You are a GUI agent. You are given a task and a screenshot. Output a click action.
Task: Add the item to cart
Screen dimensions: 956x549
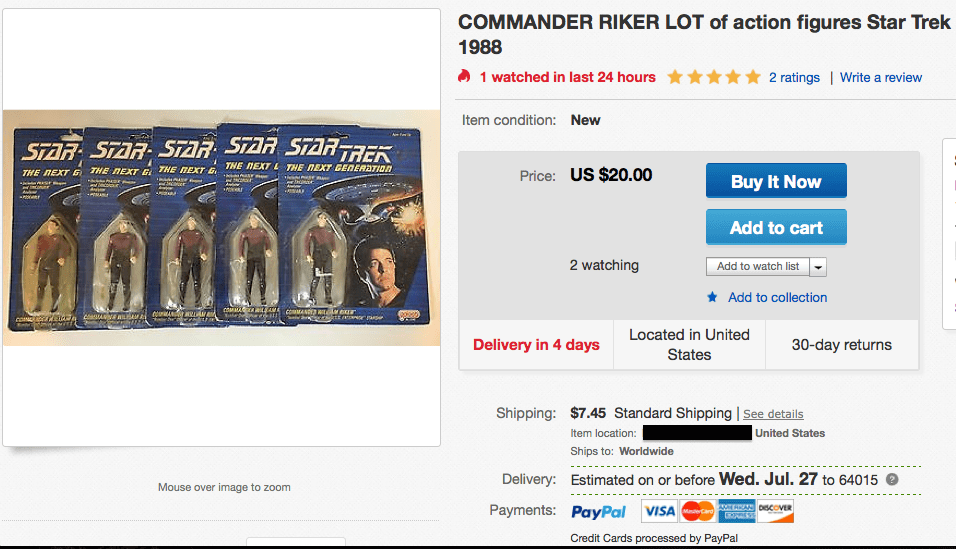(776, 227)
